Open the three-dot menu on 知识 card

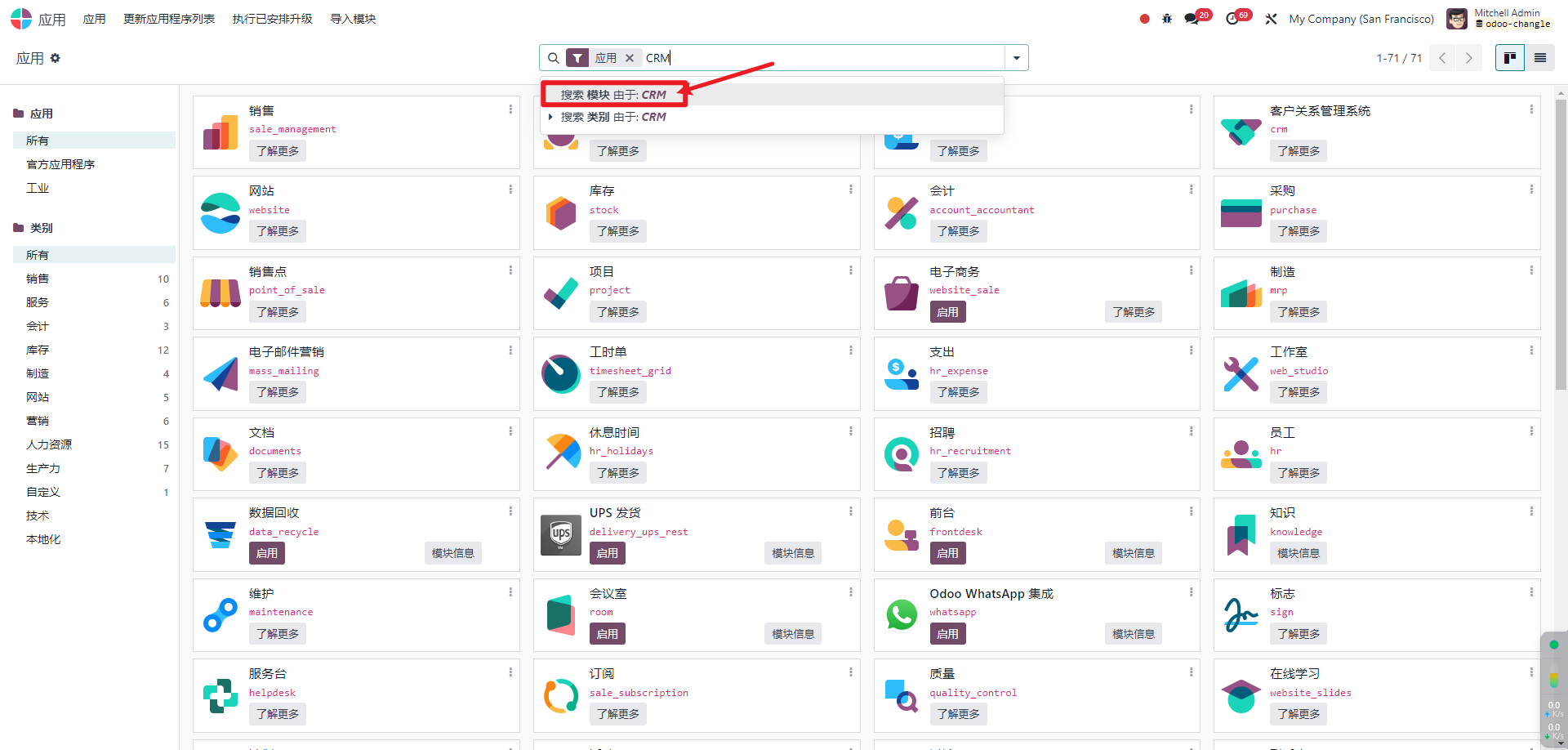click(x=1531, y=511)
